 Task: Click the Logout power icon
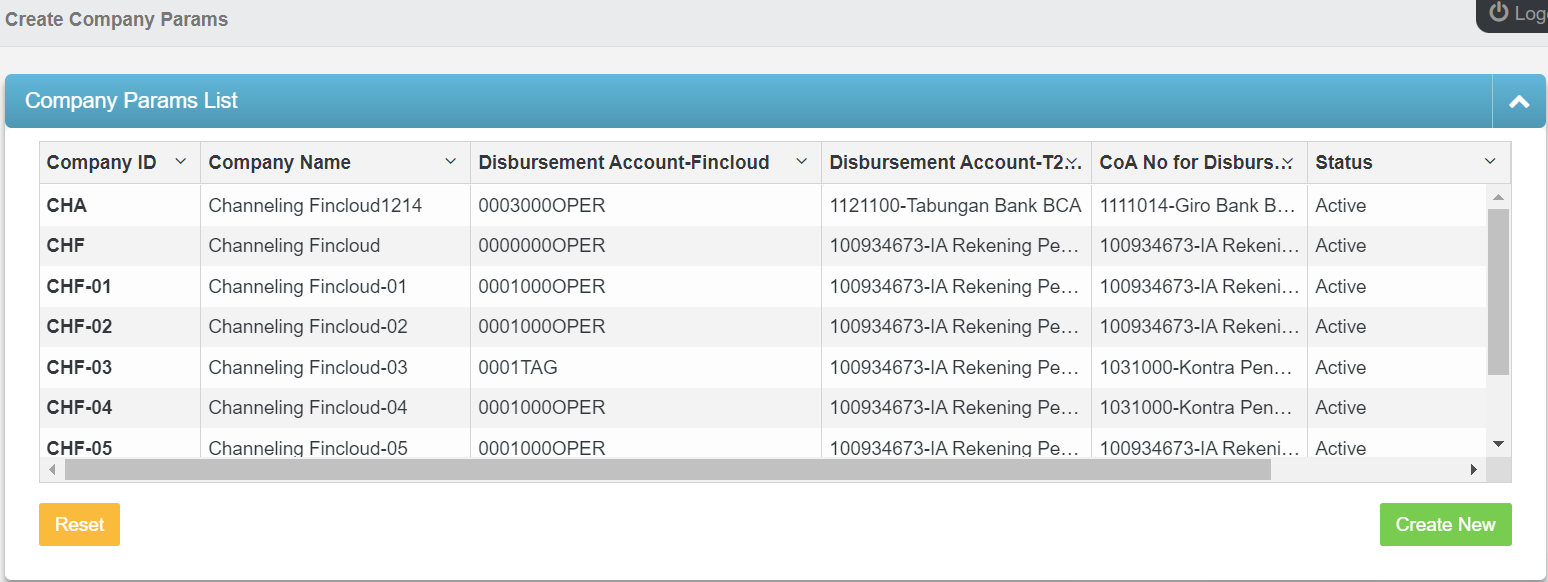1498,12
